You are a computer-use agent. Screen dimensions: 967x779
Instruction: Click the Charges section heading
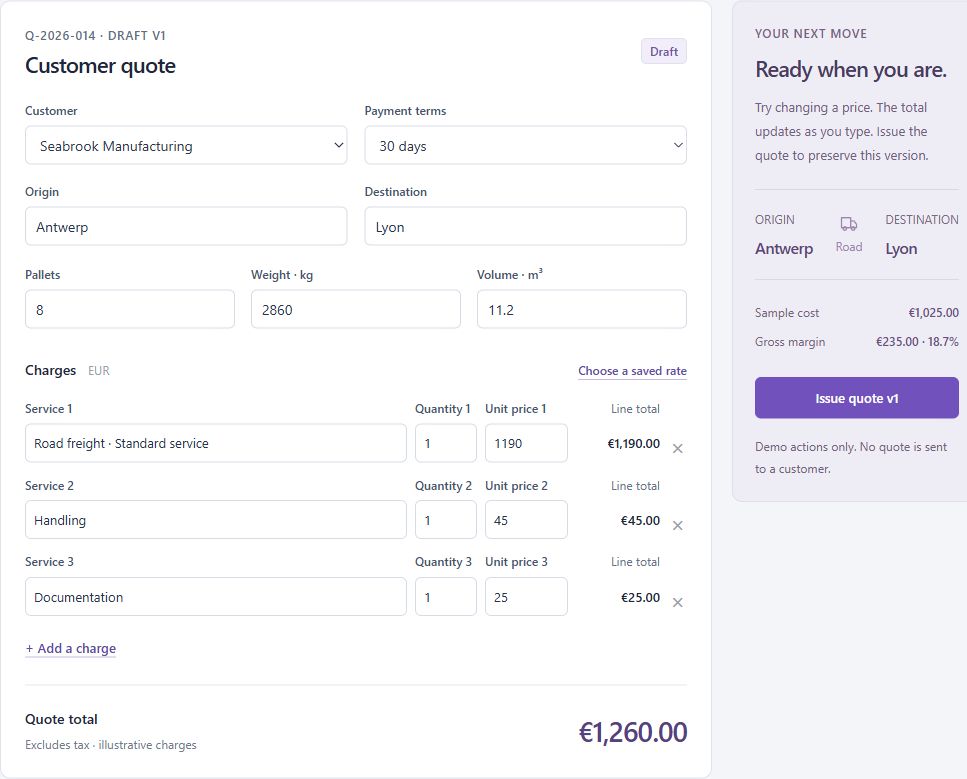point(51,370)
